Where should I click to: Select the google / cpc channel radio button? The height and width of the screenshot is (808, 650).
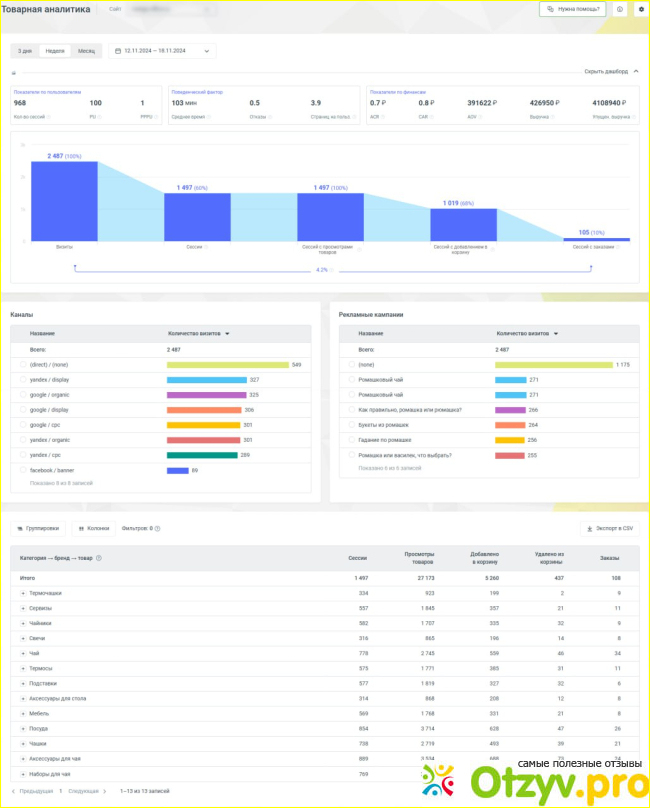(x=23, y=425)
